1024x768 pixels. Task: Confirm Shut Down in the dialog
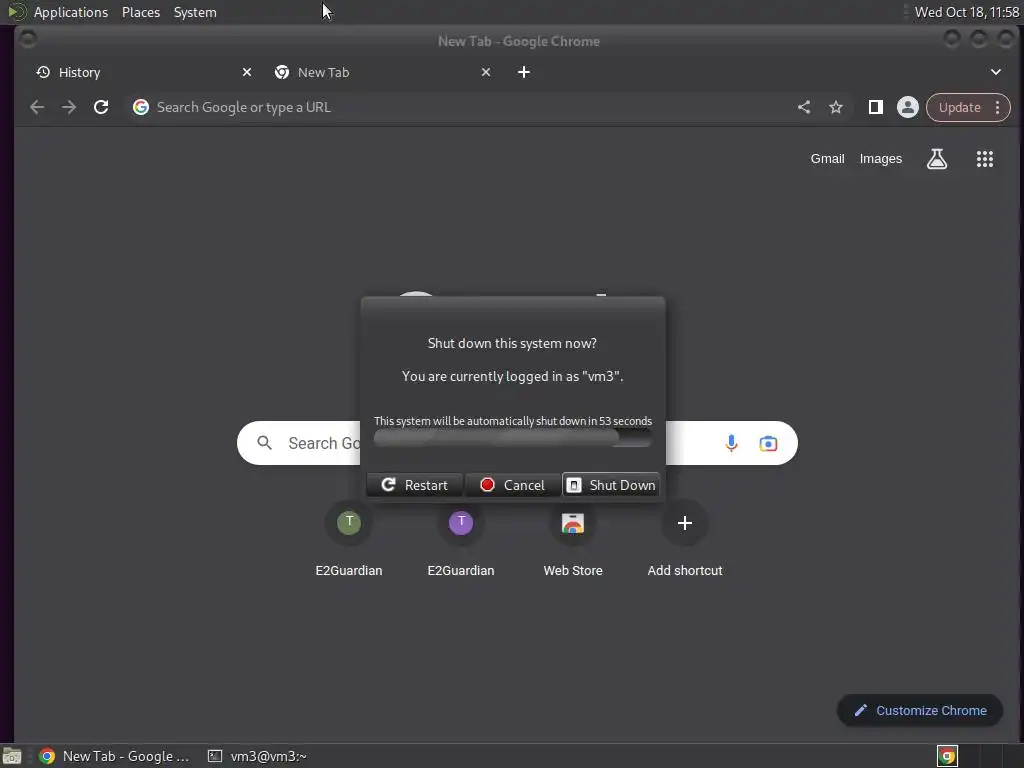[x=611, y=485]
